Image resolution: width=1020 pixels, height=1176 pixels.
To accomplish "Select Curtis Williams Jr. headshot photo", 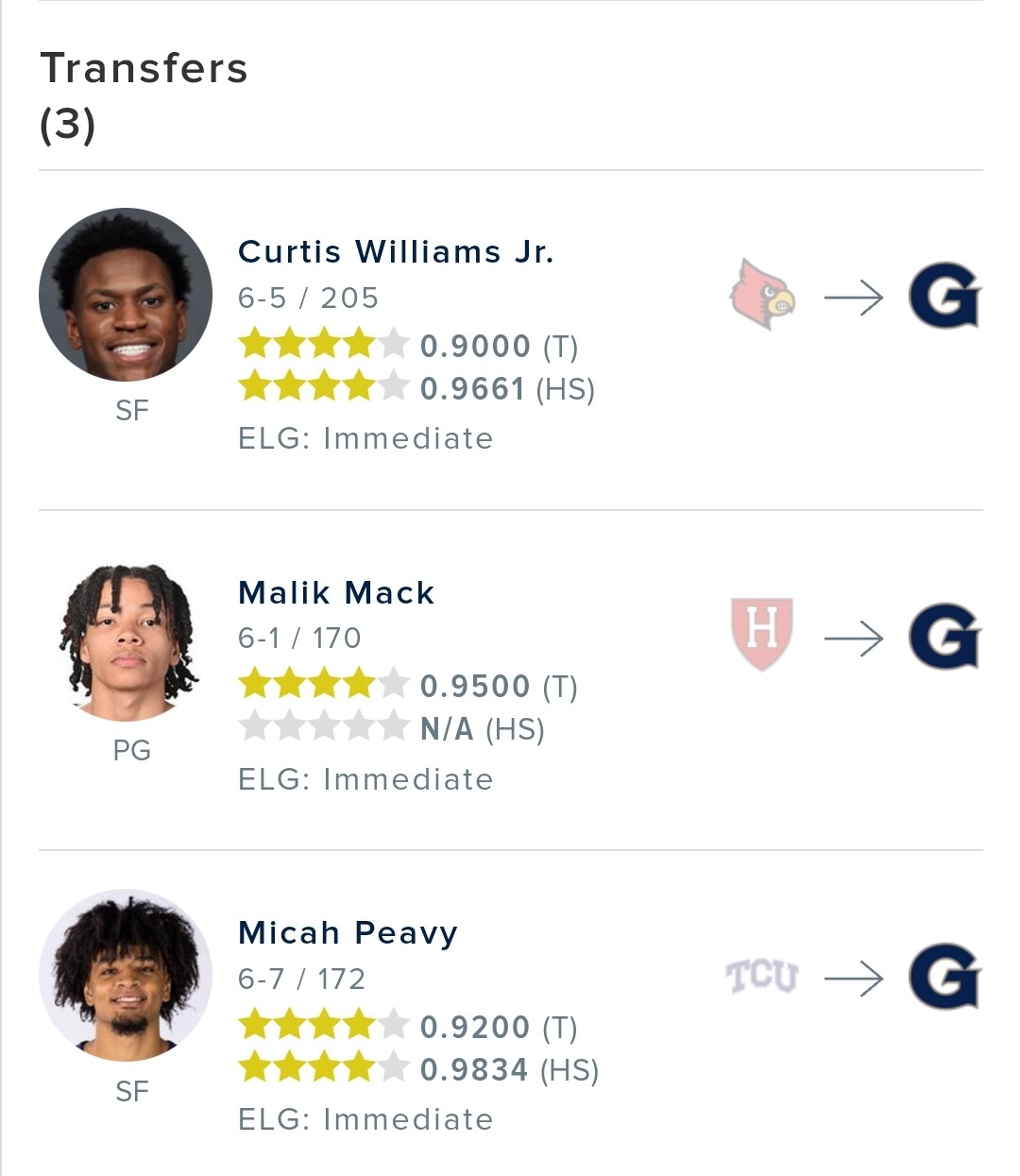I will [x=126, y=295].
